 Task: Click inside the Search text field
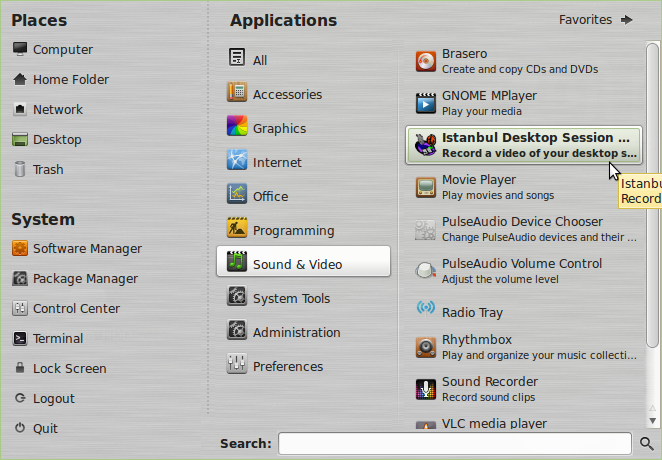click(455, 444)
